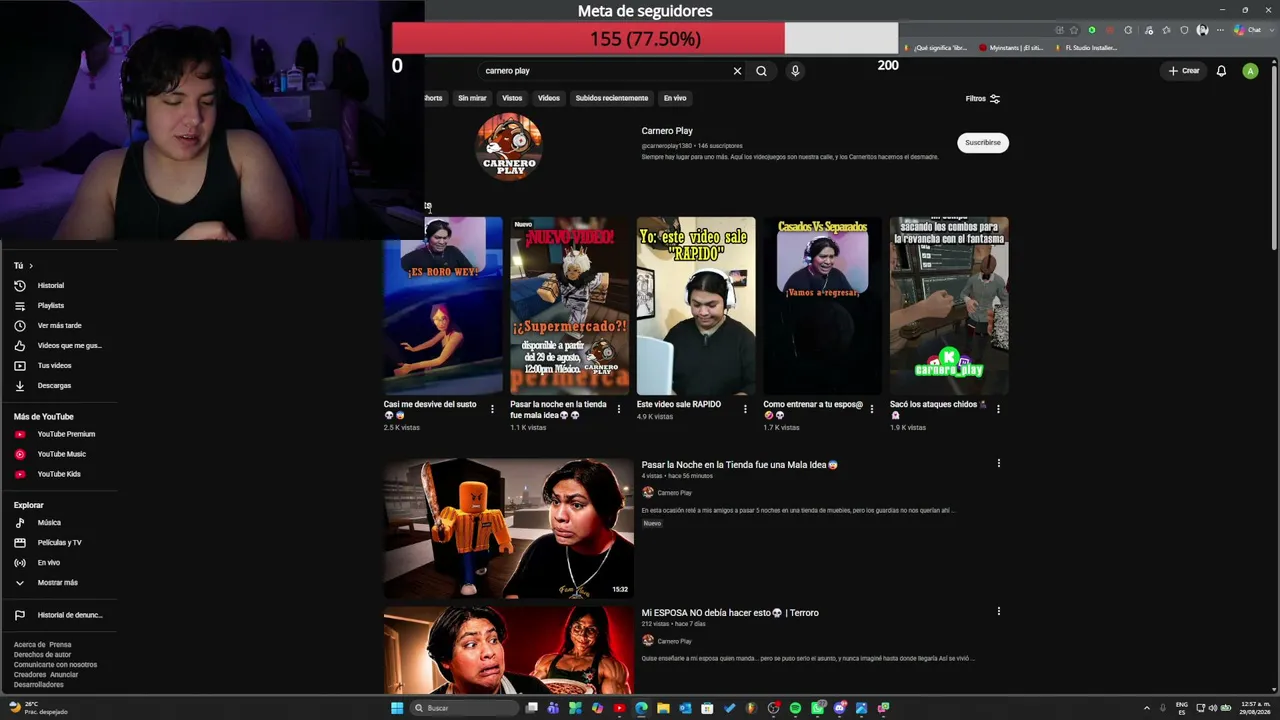
Task: Open options for Como entrenar a tu espos@
Action: coord(871,409)
